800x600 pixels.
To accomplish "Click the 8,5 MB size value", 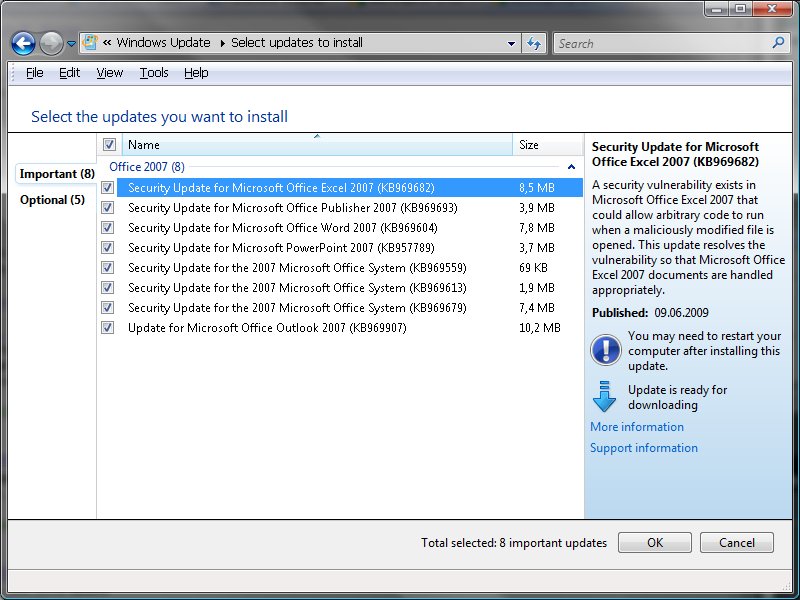I will click(x=536, y=187).
